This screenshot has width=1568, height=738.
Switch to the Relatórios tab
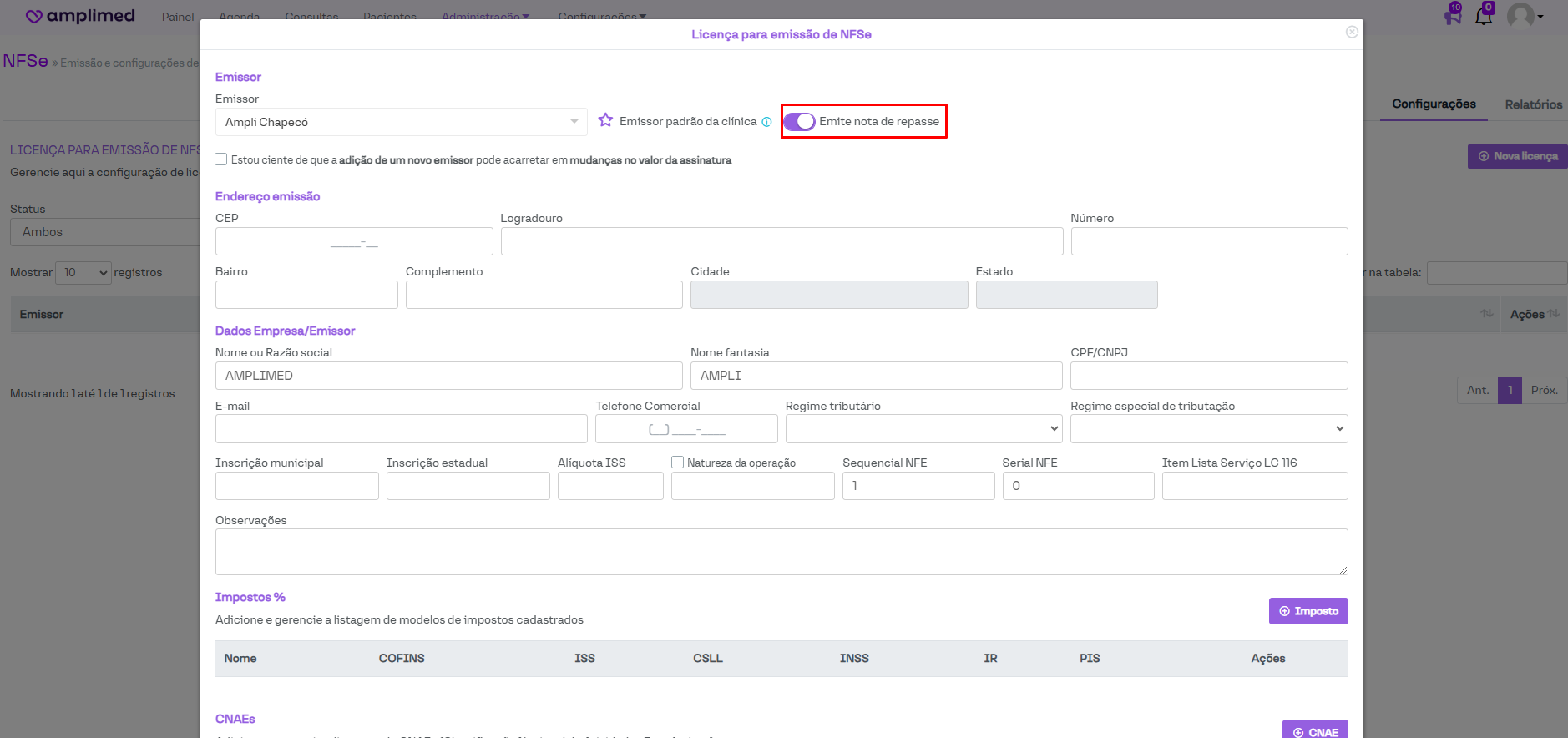[x=1533, y=104]
